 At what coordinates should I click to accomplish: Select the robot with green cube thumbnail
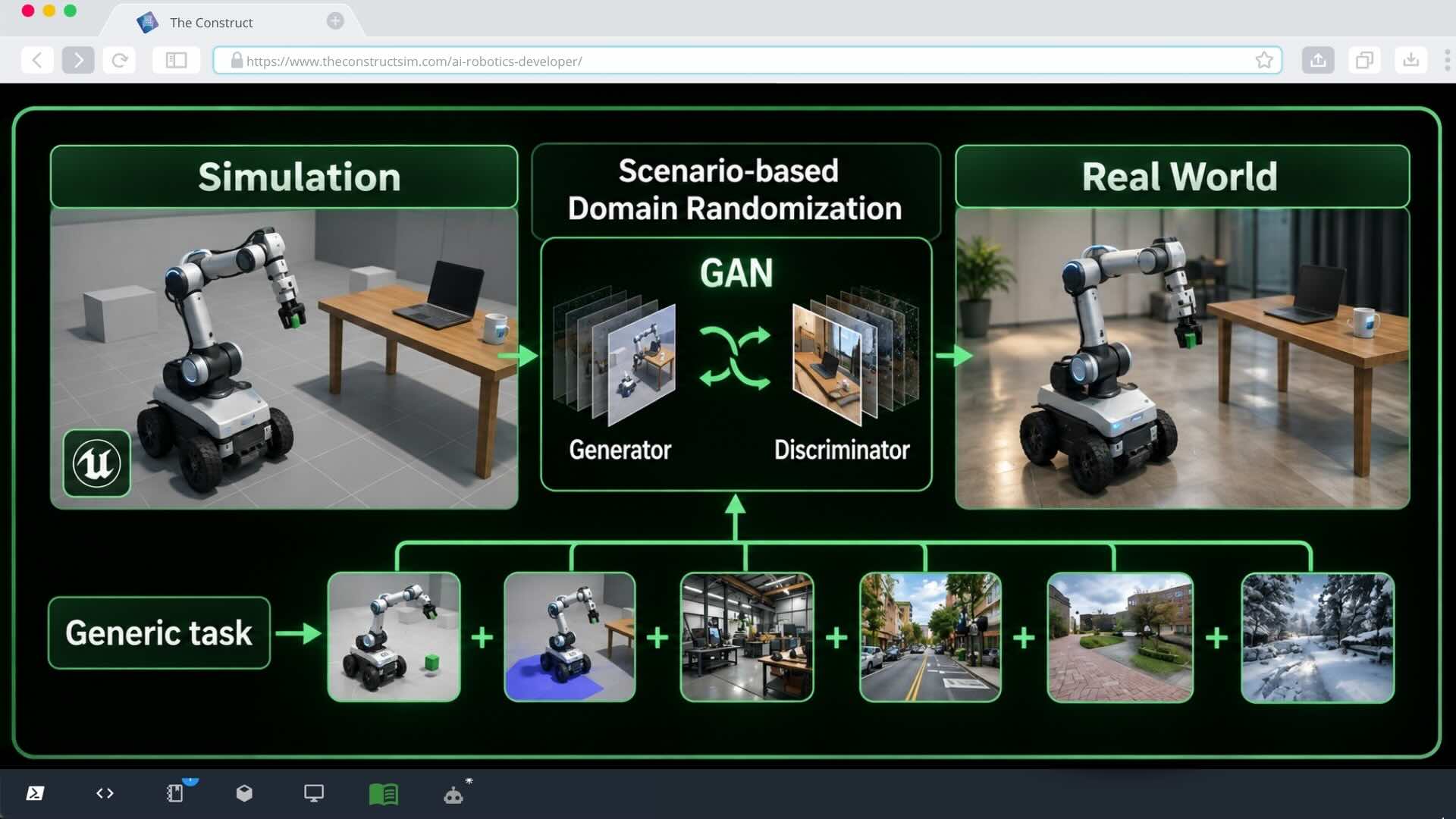coord(394,637)
